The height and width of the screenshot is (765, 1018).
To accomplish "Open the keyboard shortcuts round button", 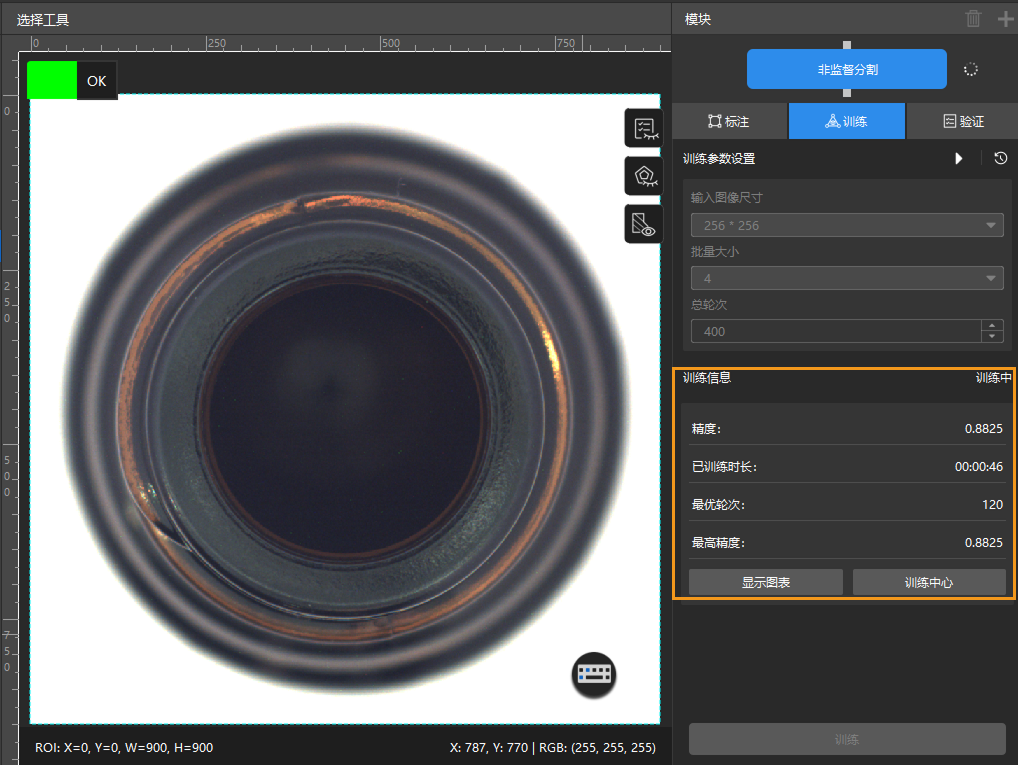I will pyautogui.click(x=594, y=674).
